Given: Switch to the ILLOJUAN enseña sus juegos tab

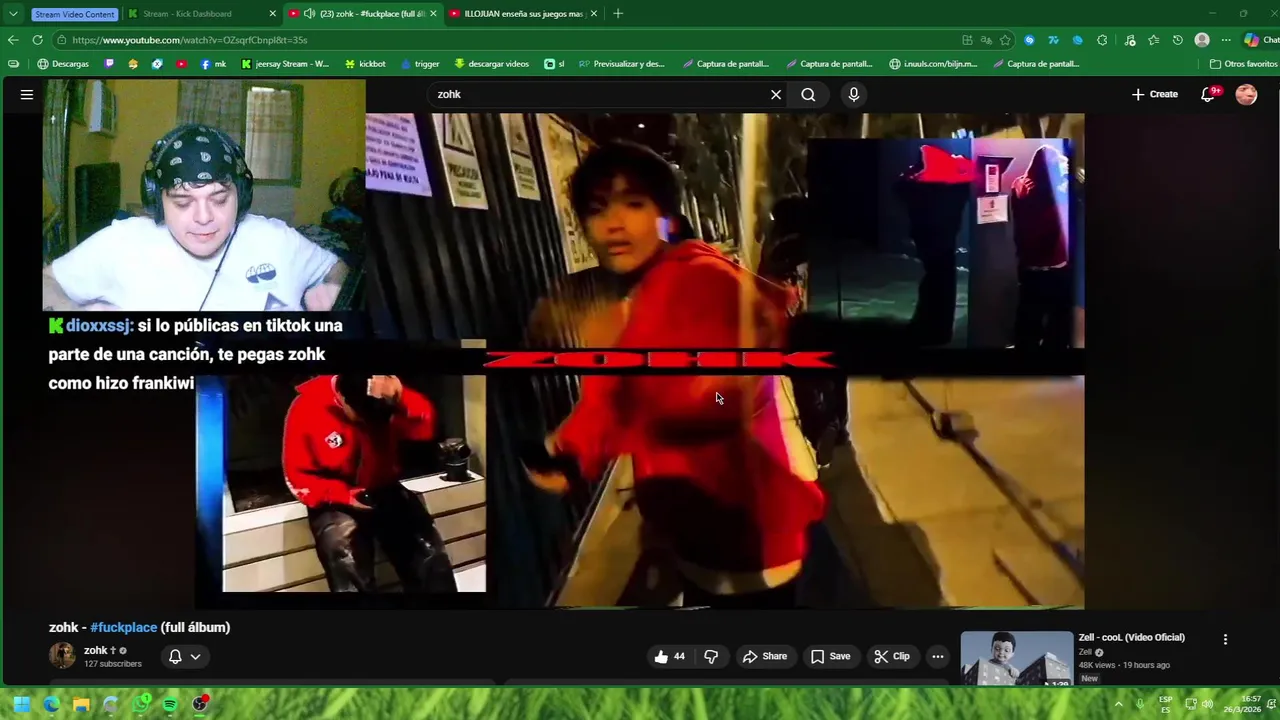Looking at the screenshot, I should (x=523, y=14).
